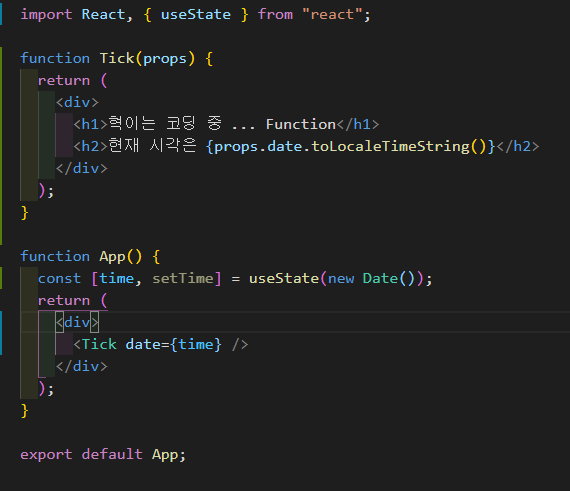Click the h1 line containing 'Function' text
The height and width of the screenshot is (491, 570).
(226, 124)
